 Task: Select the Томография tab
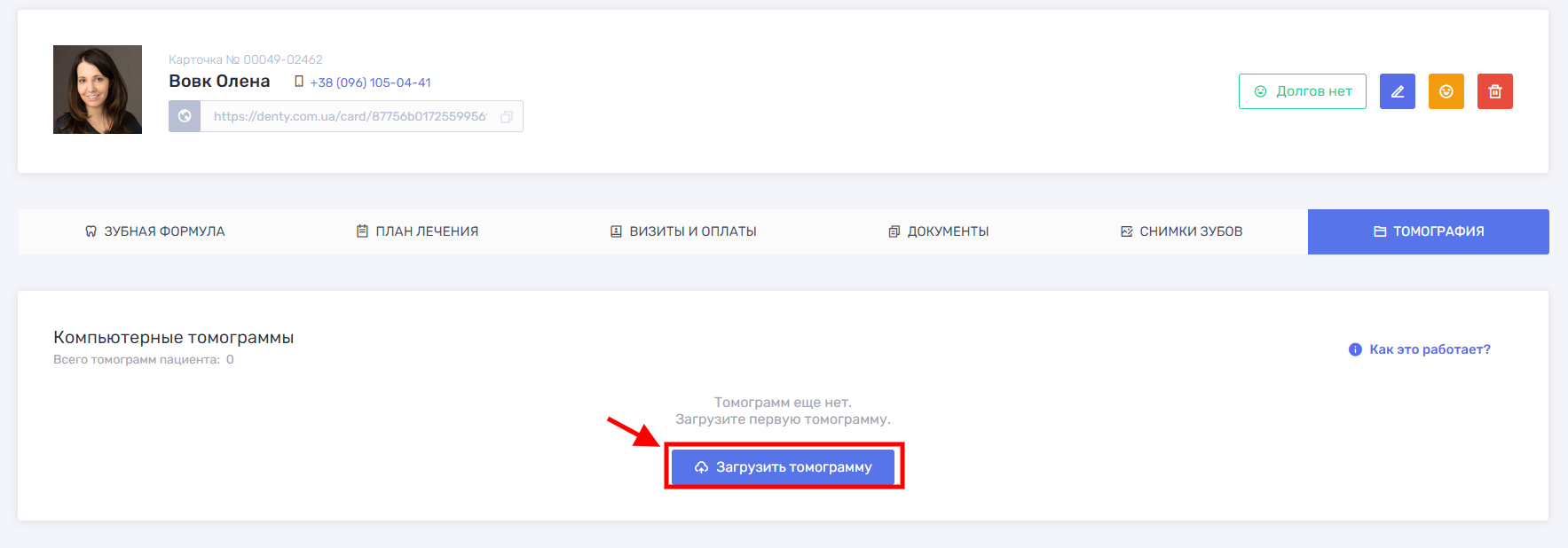click(1429, 231)
